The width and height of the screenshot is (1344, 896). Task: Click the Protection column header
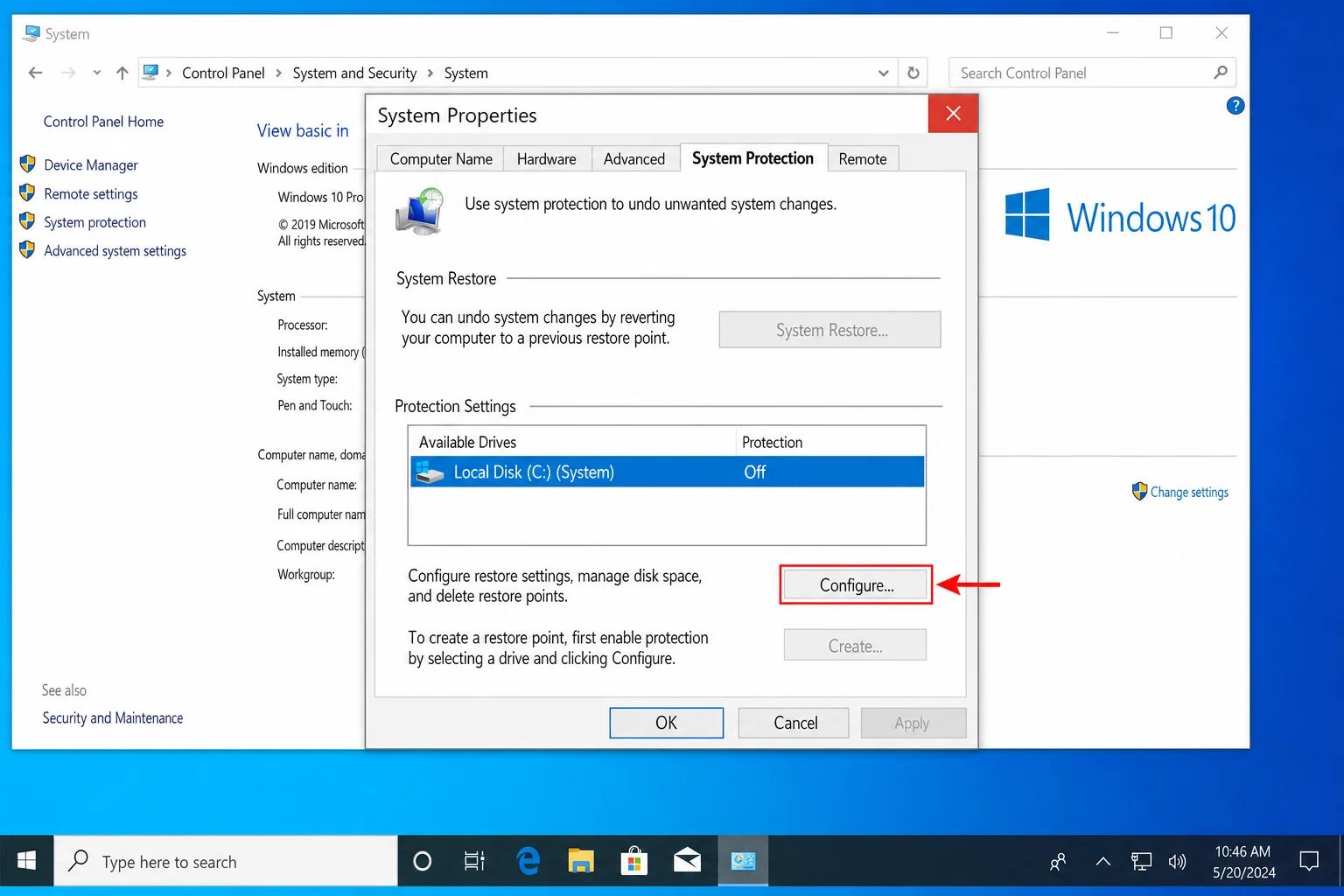772,443
